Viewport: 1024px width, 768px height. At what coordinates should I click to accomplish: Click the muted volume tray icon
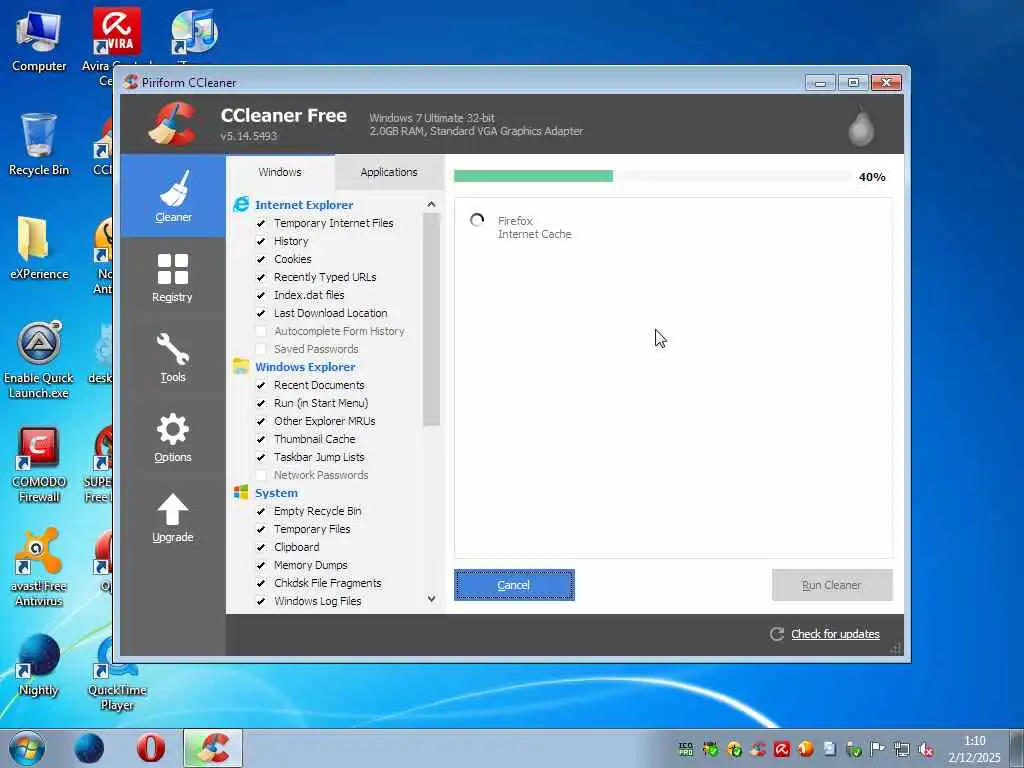pos(925,749)
